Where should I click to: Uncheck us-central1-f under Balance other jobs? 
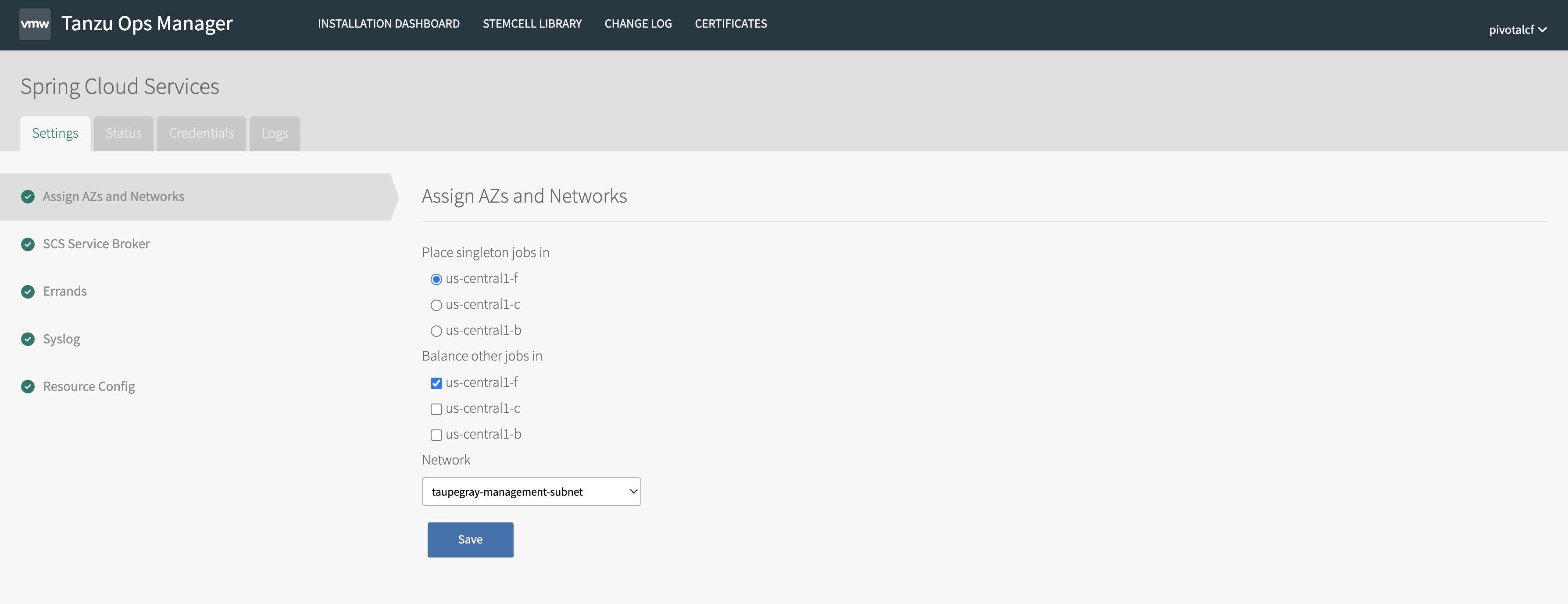coord(436,383)
